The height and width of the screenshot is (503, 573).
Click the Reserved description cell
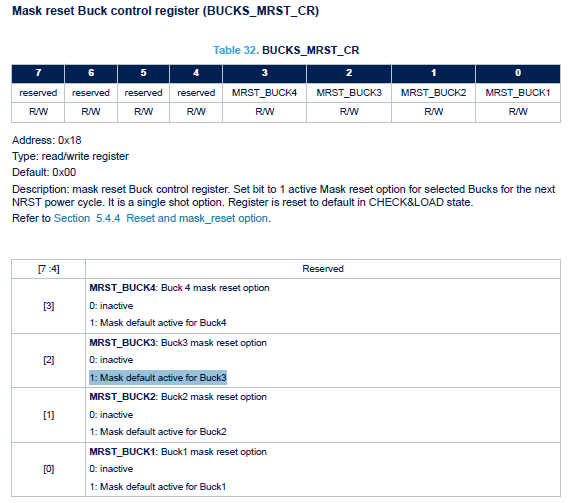[323, 269]
